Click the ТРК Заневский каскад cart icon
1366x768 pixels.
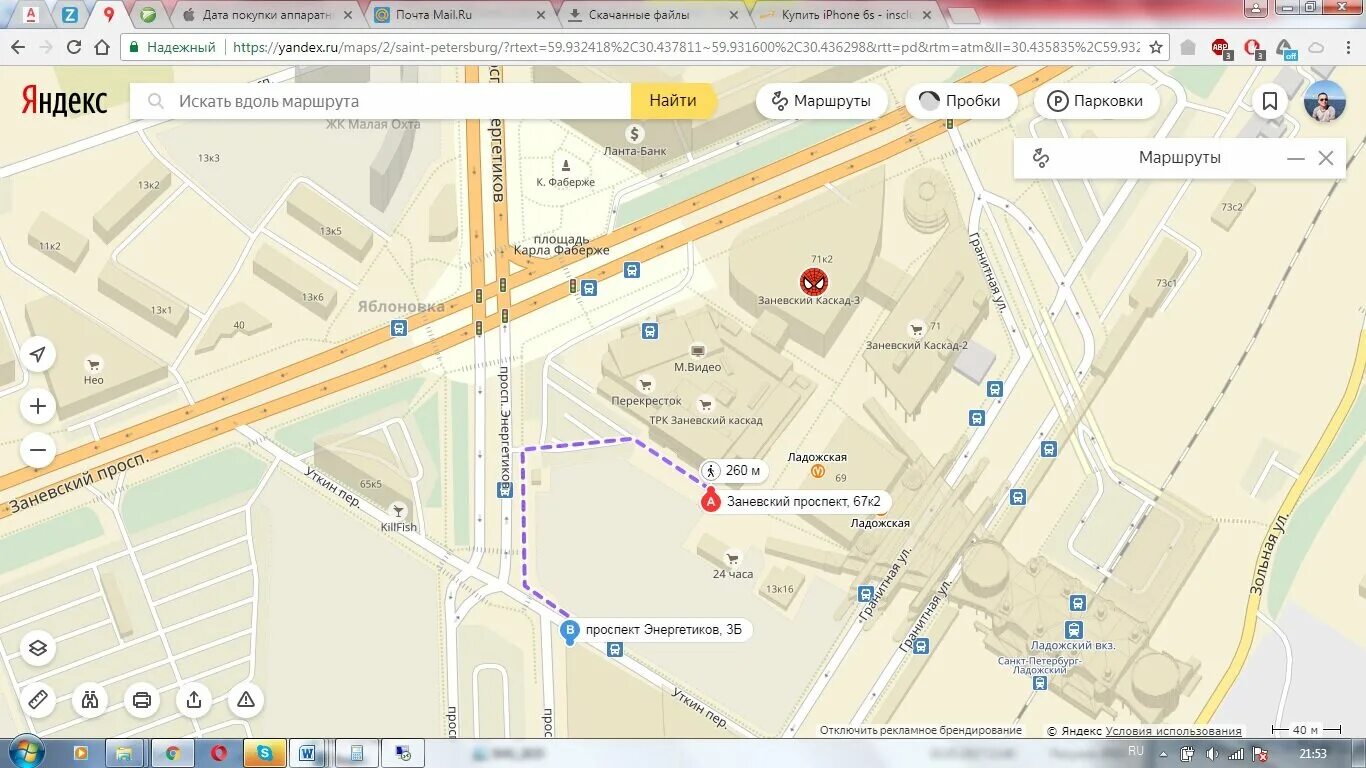(x=706, y=404)
